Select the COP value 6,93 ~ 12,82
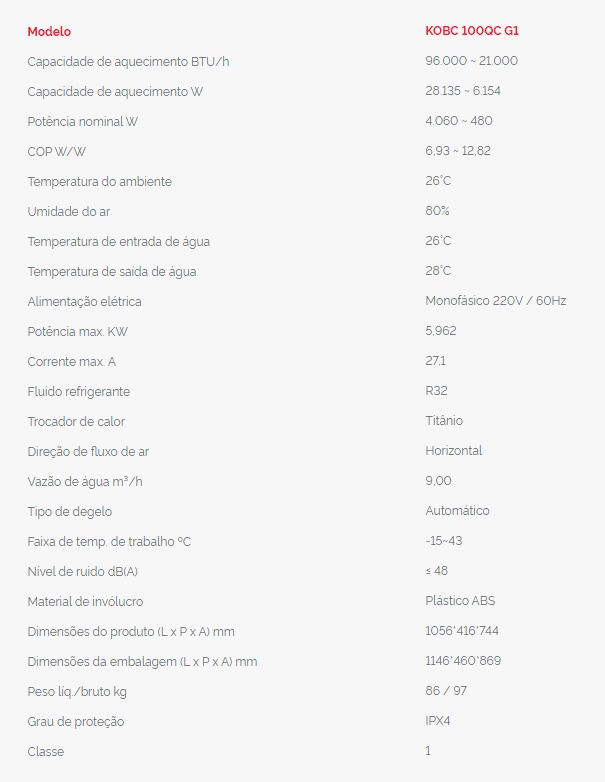The width and height of the screenshot is (605, 782). [458, 151]
